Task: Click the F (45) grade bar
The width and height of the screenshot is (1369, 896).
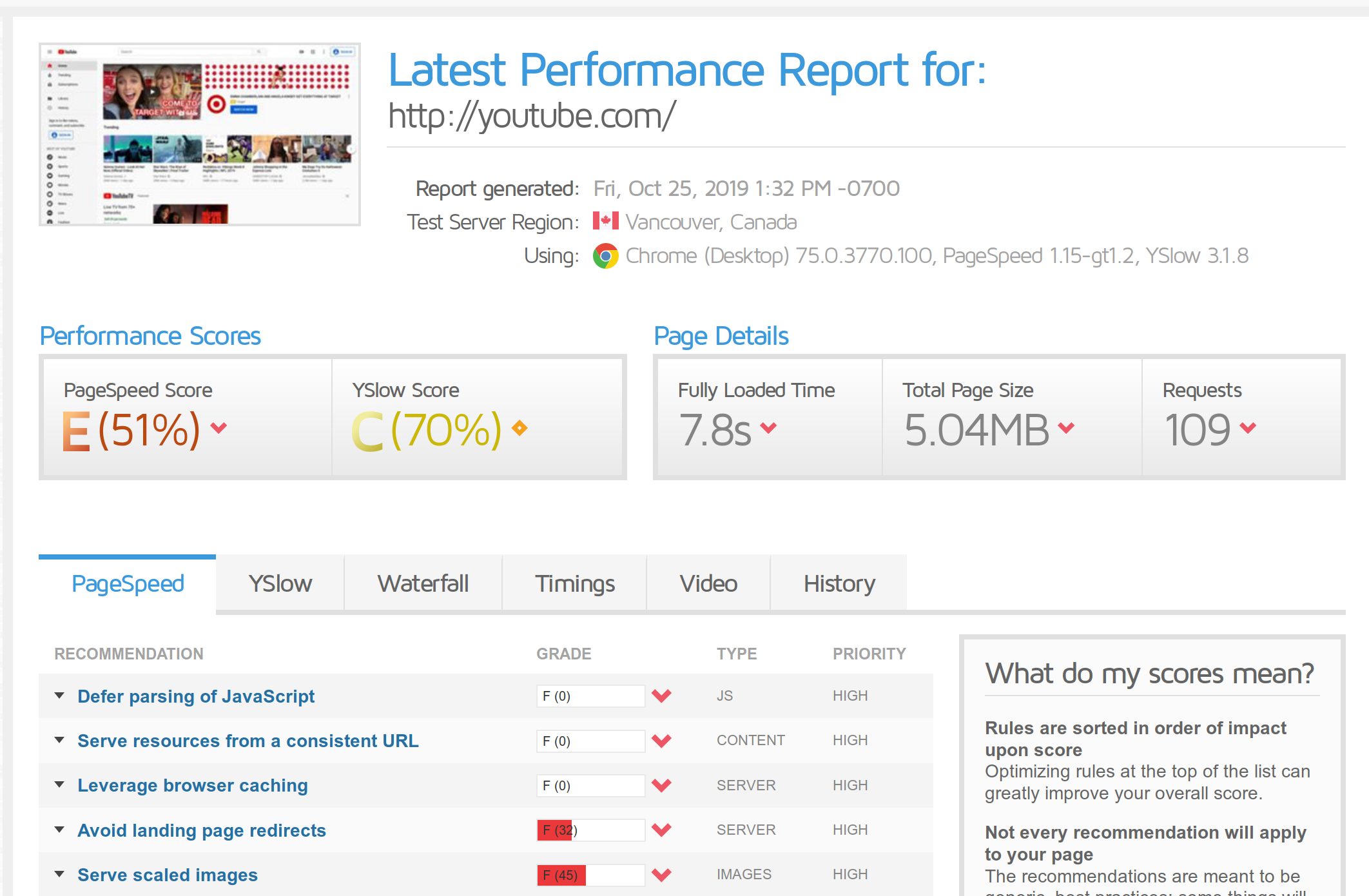Action: (590, 875)
